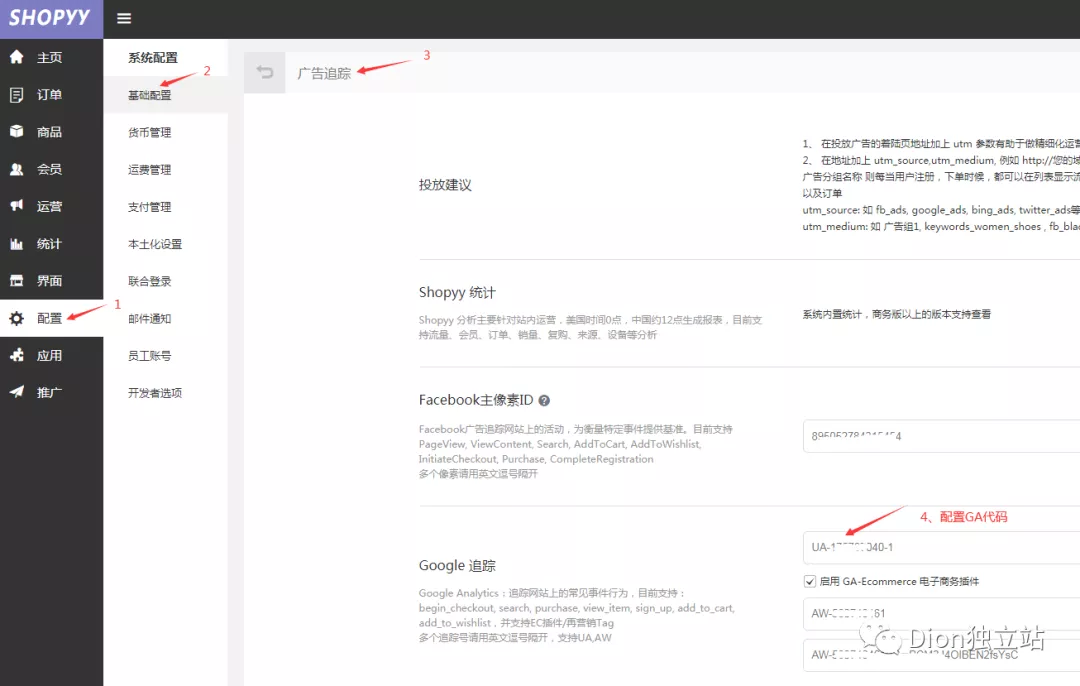Click the 推广 promotion icon

coord(17,392)
